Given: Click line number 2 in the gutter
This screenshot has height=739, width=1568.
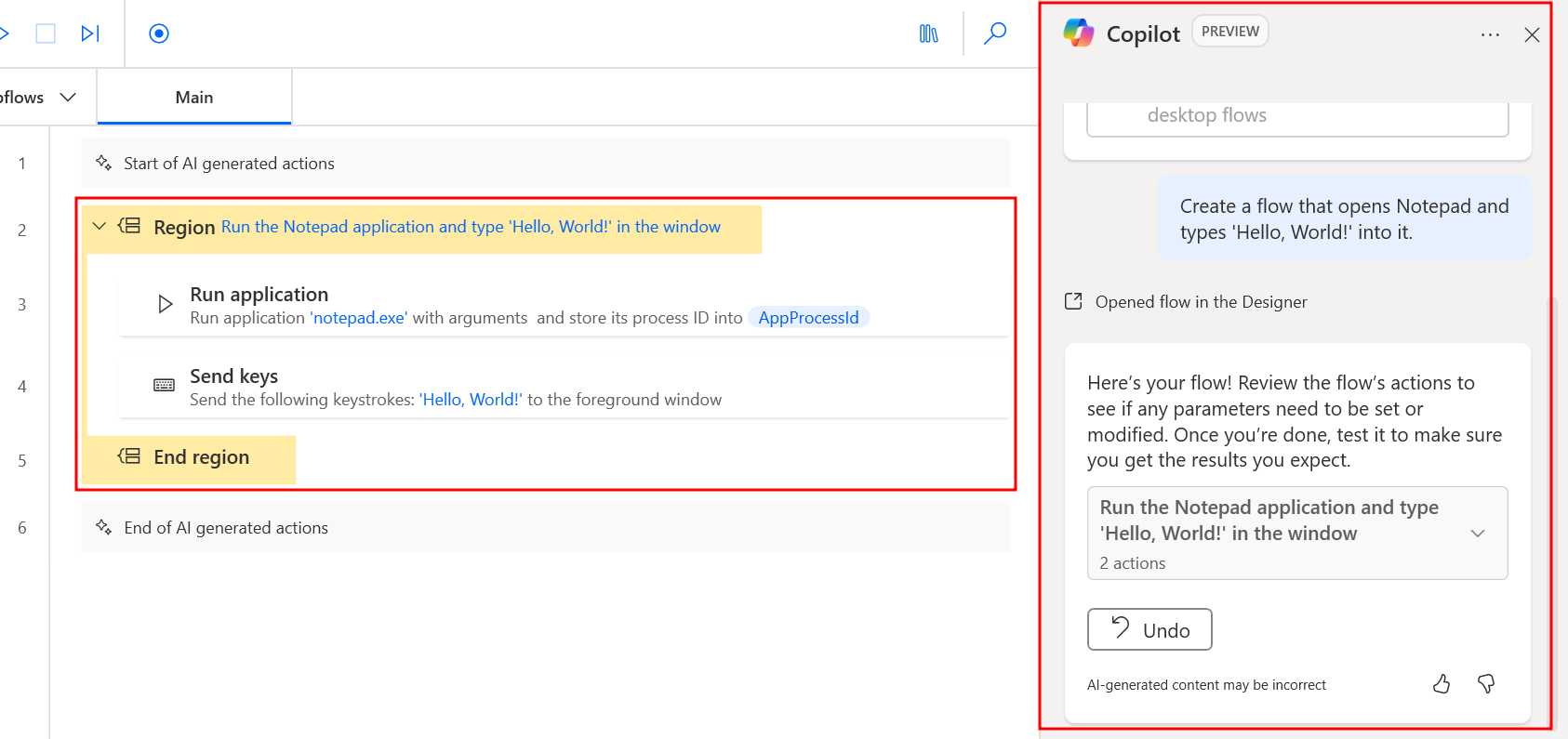Looking at the screenshot, I should [x=21, y=231].
